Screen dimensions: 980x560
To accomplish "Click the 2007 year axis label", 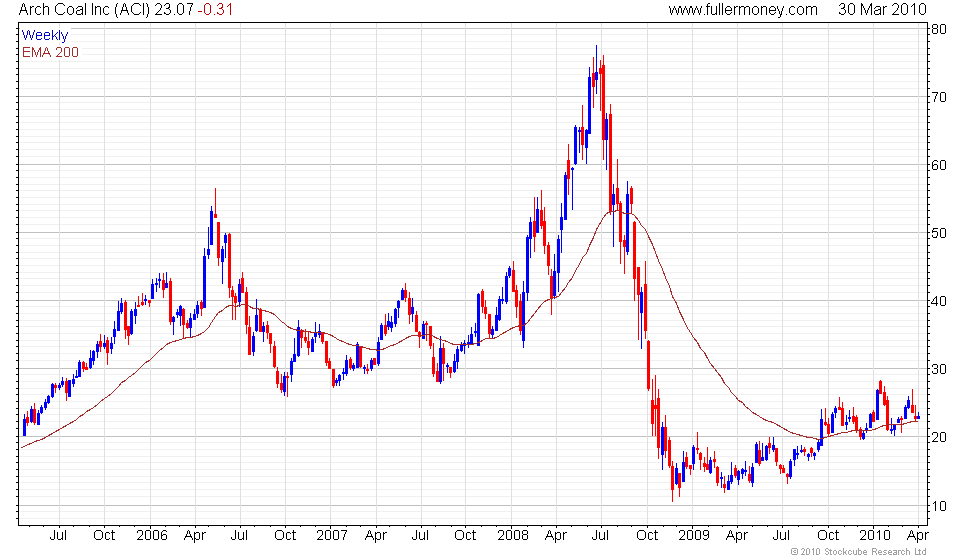I will [x=332, y=536].
